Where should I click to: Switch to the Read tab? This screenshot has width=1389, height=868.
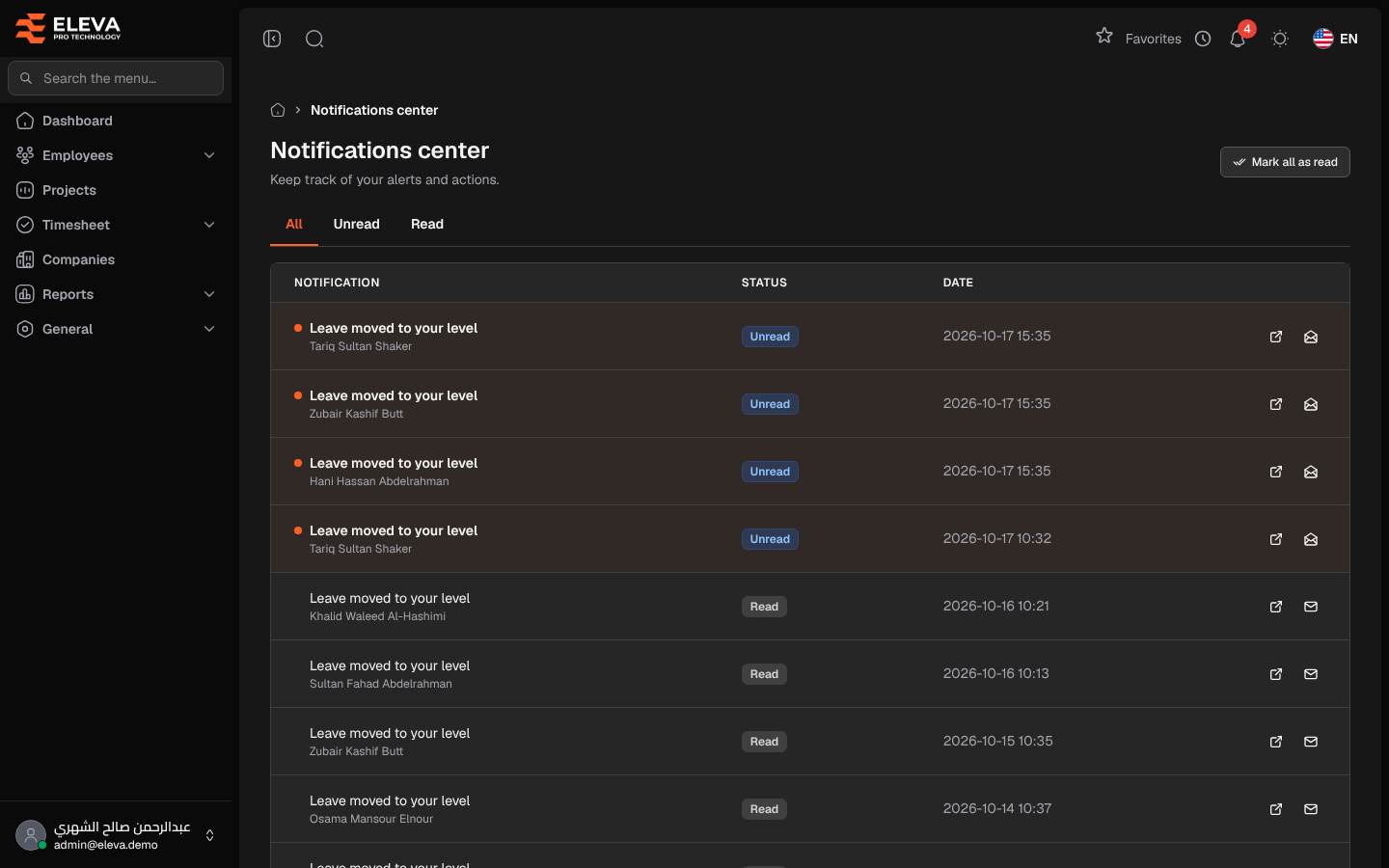tap(427, 224)
